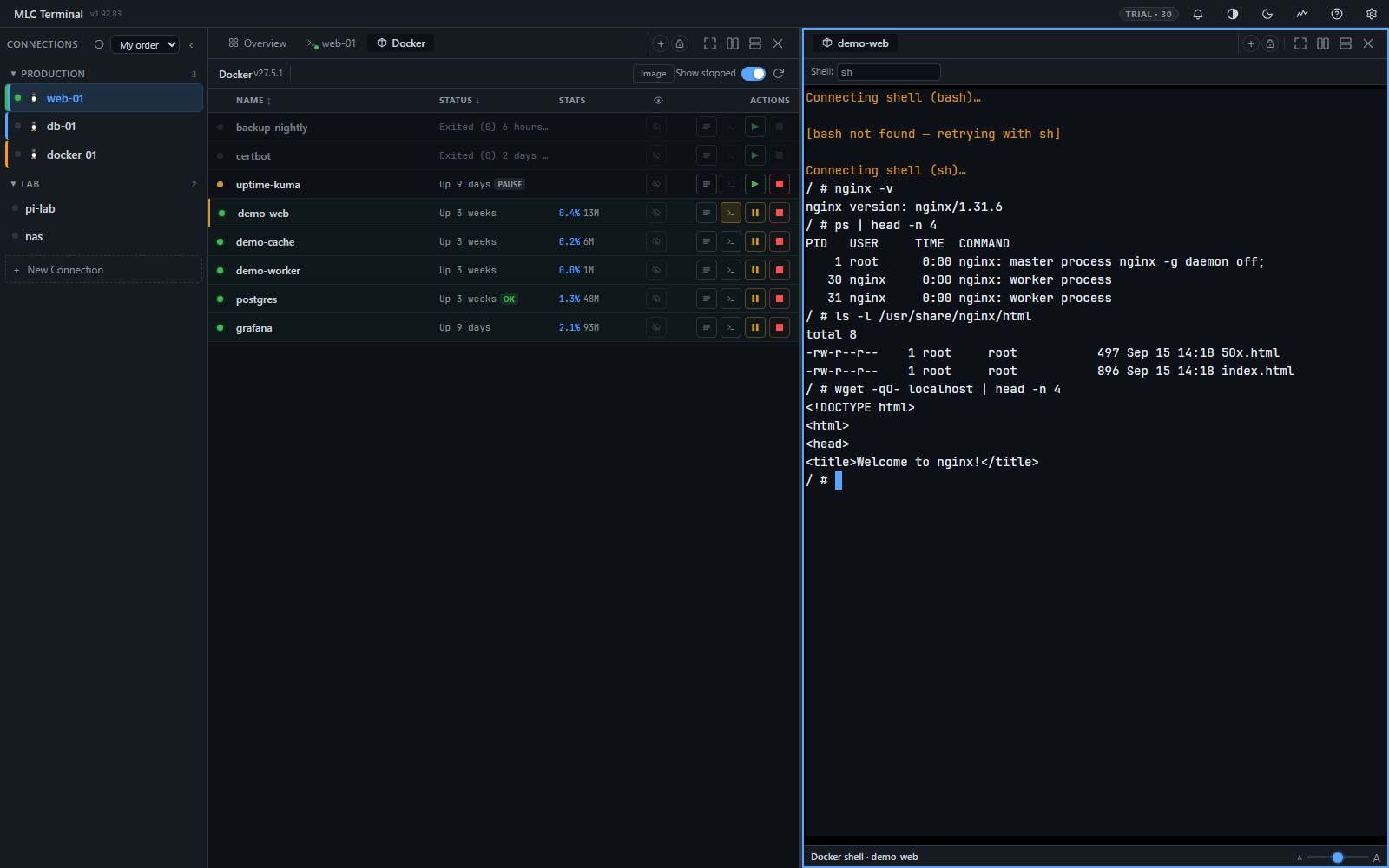Toggle fullscreen in Docker pane
Screen dimensions: 1389x868
tap(710, 43)
